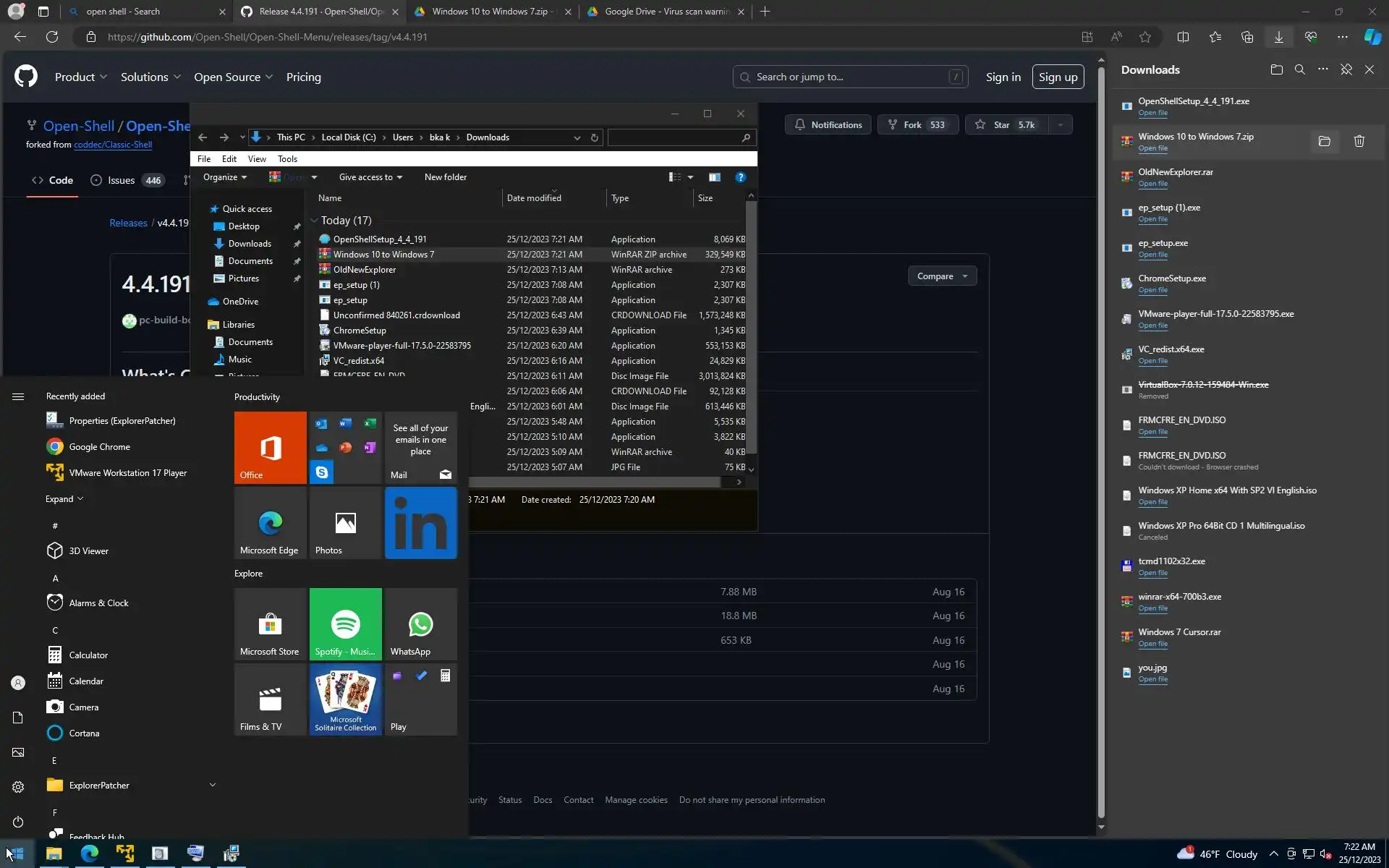Open Microsoft Edge from the taskbar
Image resolution: width=1389 pixels, height=868 pixels.
[x=90, y=854]
